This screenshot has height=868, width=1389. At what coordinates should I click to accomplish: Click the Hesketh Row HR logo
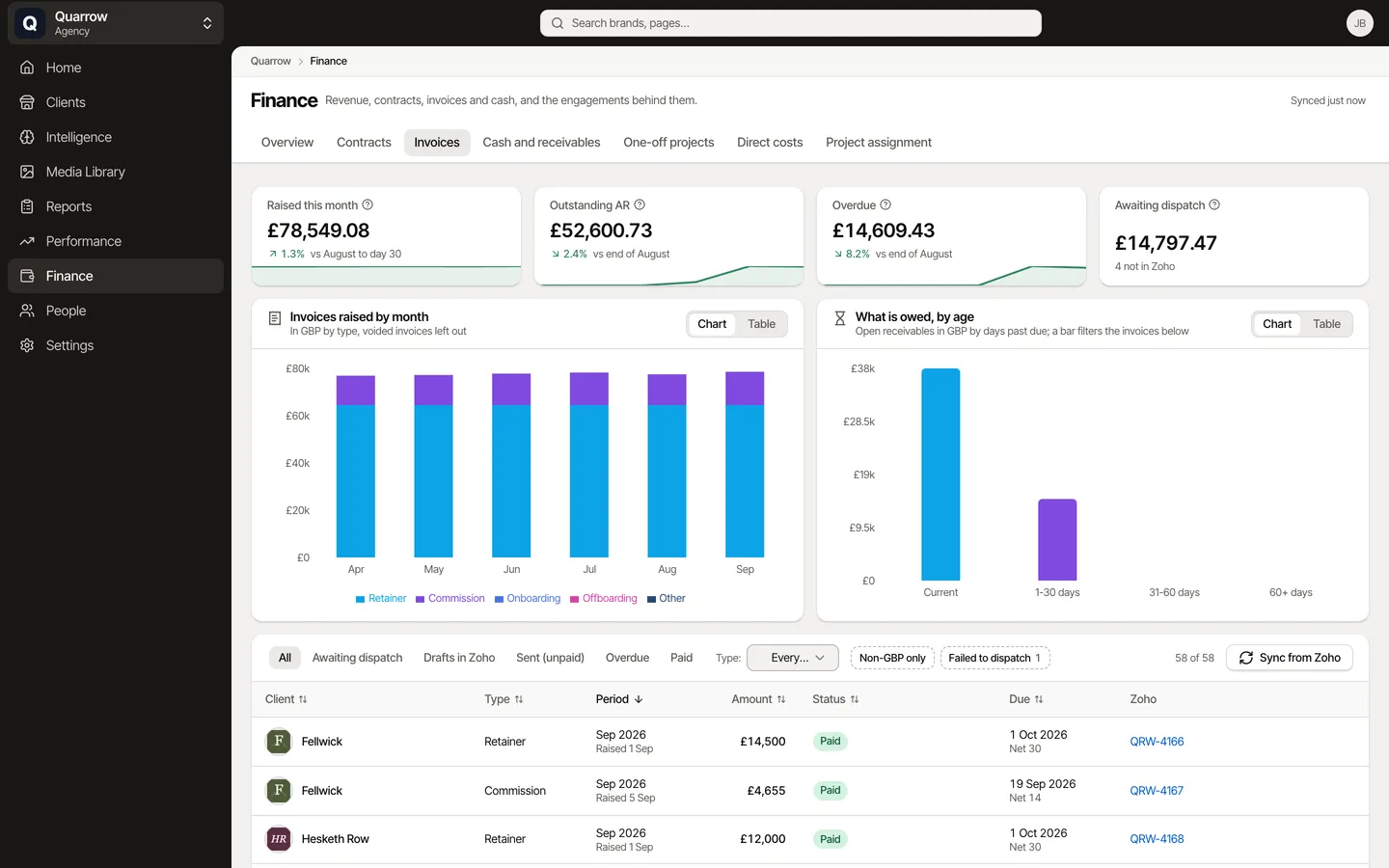279,839
